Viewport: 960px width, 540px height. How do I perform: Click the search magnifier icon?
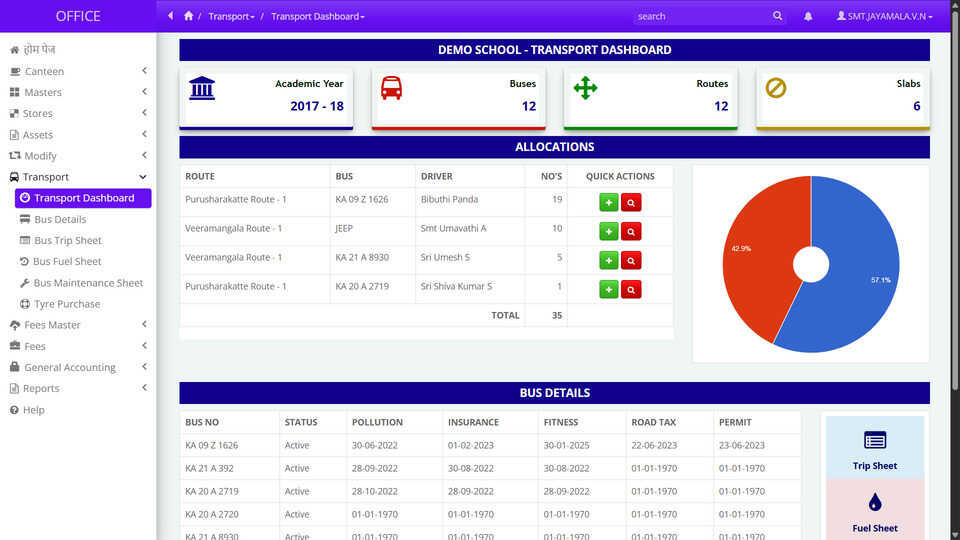tap(778, 16)
